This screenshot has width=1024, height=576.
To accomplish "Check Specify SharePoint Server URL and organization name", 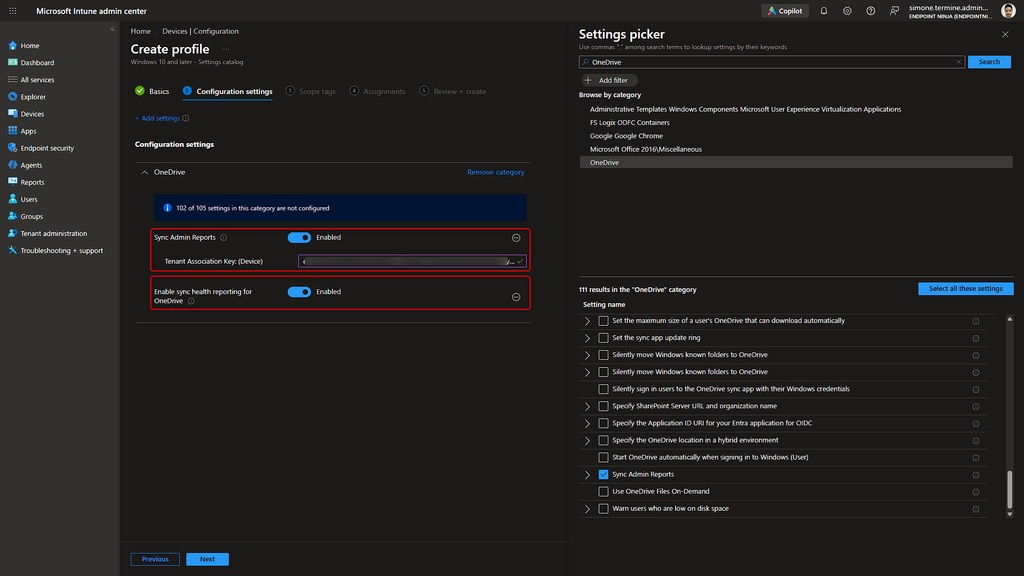I will tap(603, 406).
